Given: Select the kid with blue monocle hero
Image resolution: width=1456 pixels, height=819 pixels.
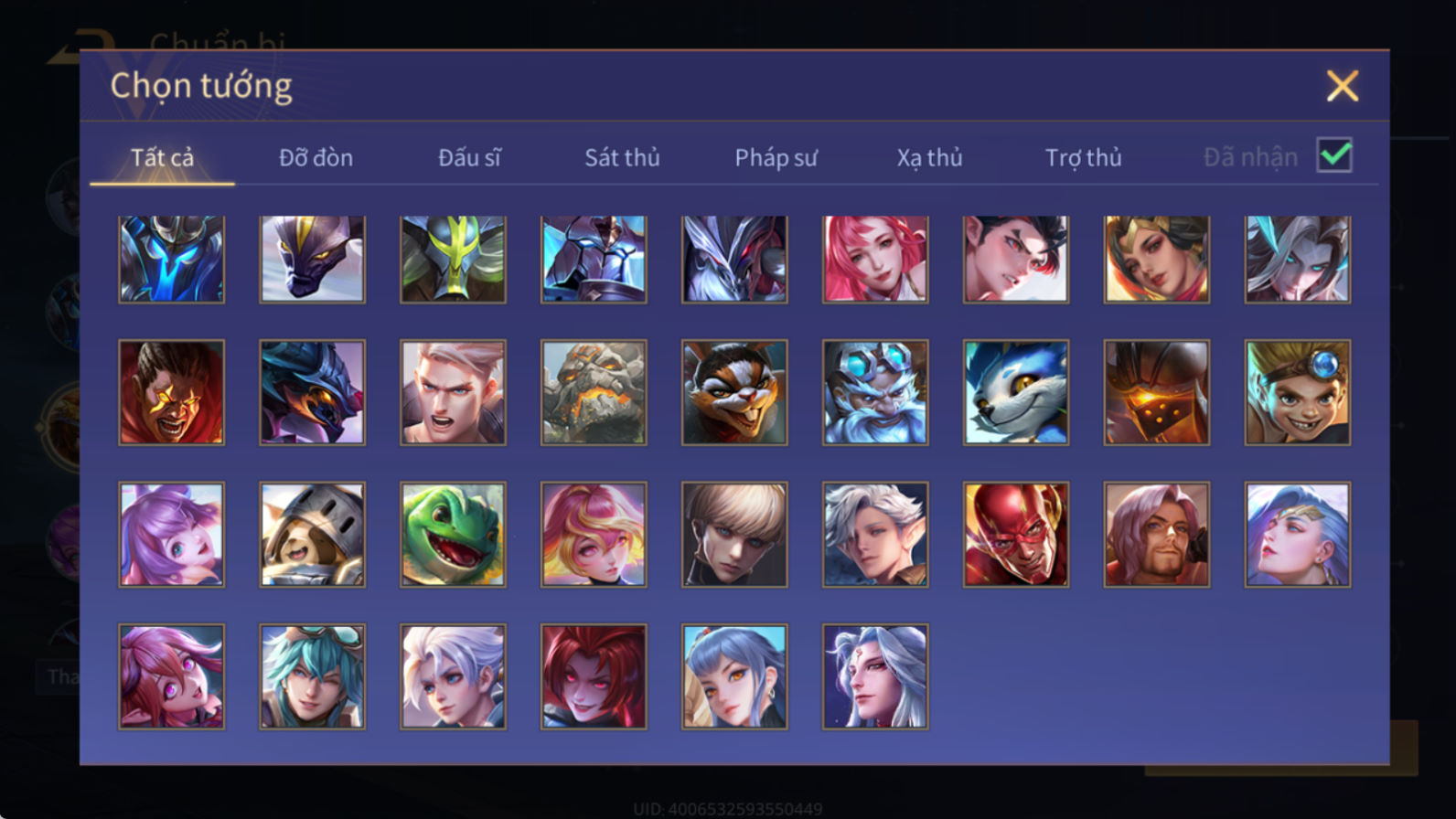Looking at the screenshot, I should (1298, 393).
